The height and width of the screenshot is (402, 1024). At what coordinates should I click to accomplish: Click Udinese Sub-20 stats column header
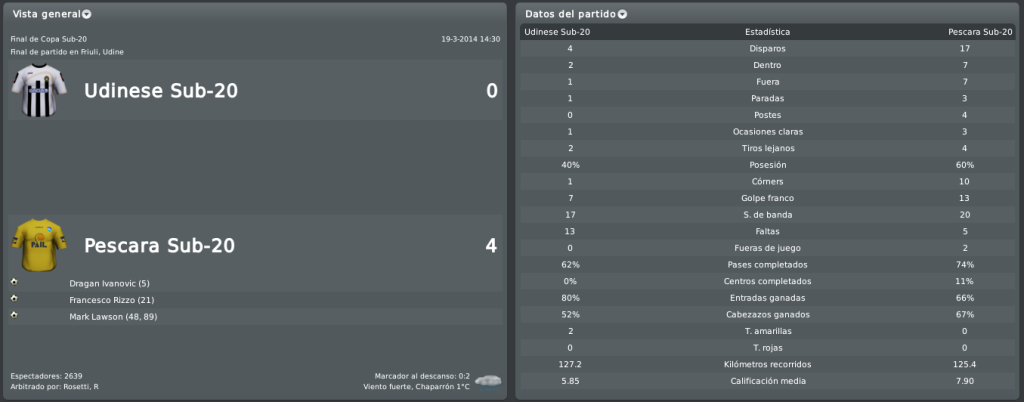(x=557, y=32)
